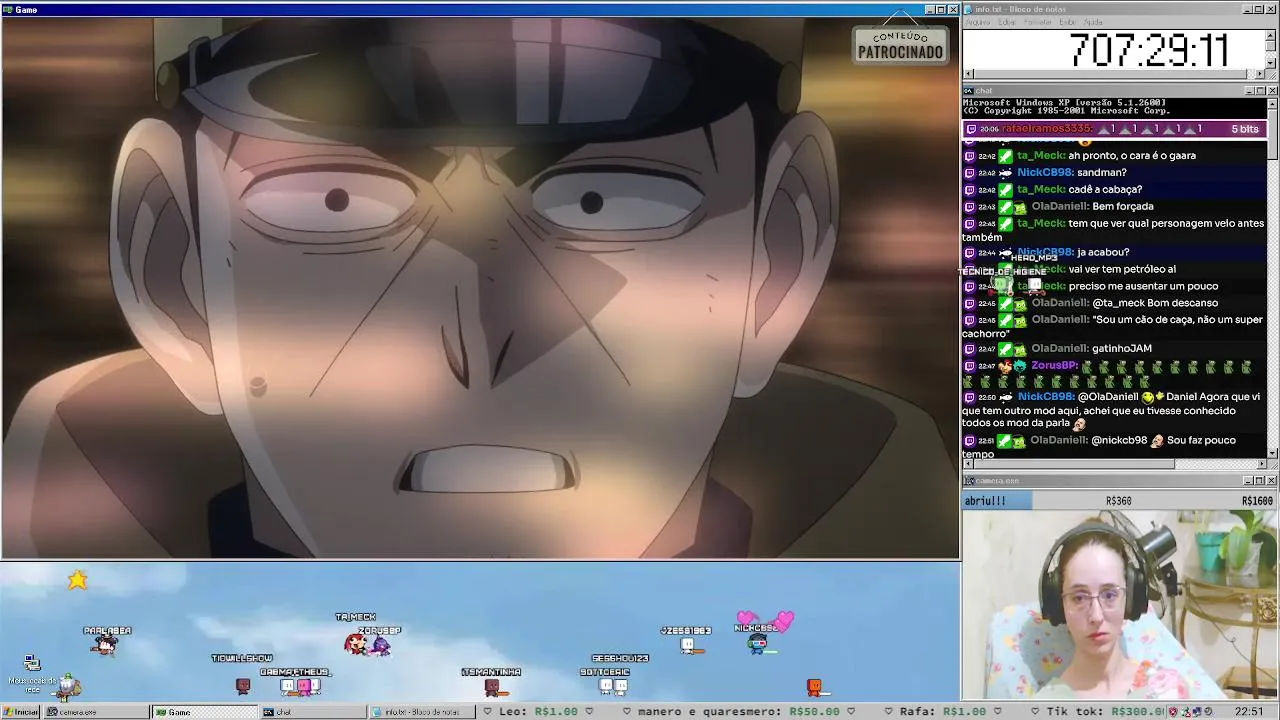Viewport: 1280px width, 720px height.
Task: Click NickCB98 'sandman?' message
Action: point(1101,172)
